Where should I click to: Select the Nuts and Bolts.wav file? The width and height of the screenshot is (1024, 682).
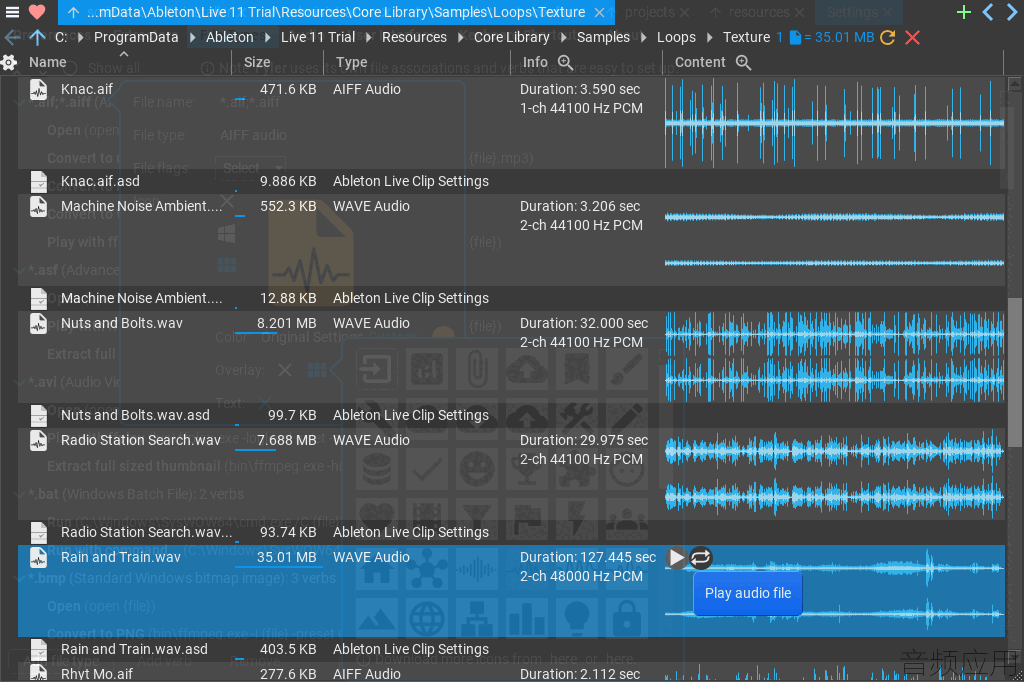click(121, 323)
